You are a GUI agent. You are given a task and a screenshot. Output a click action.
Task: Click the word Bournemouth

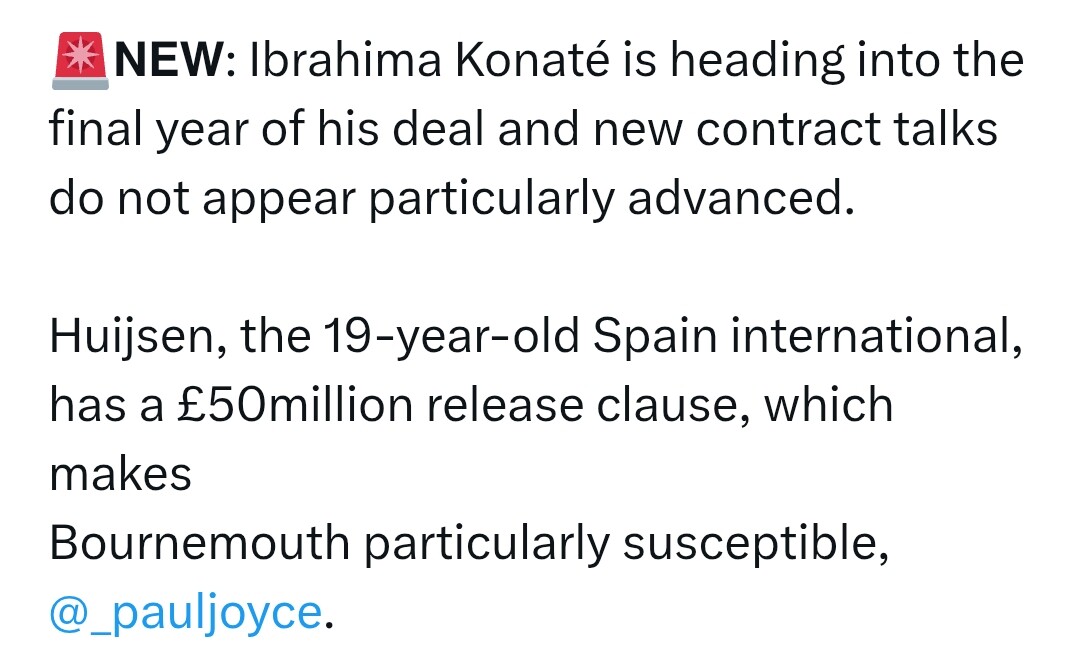tap(200, 543)
